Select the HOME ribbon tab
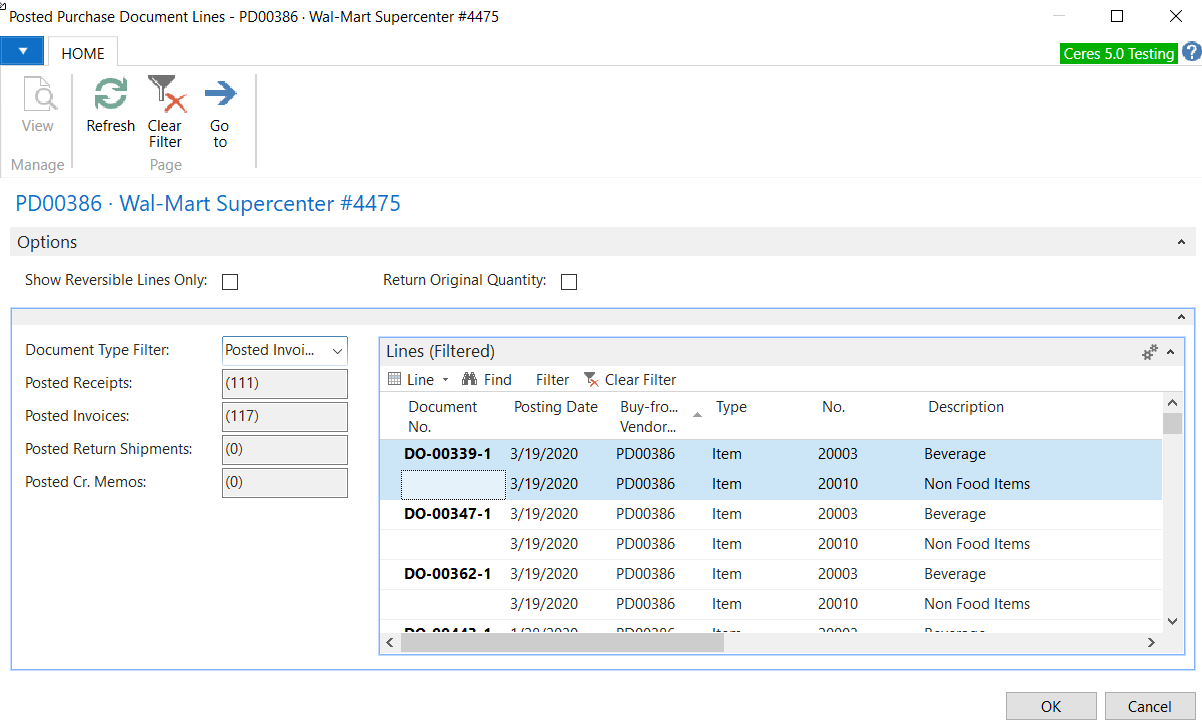1202x727 pixels. tap(83, 54)
